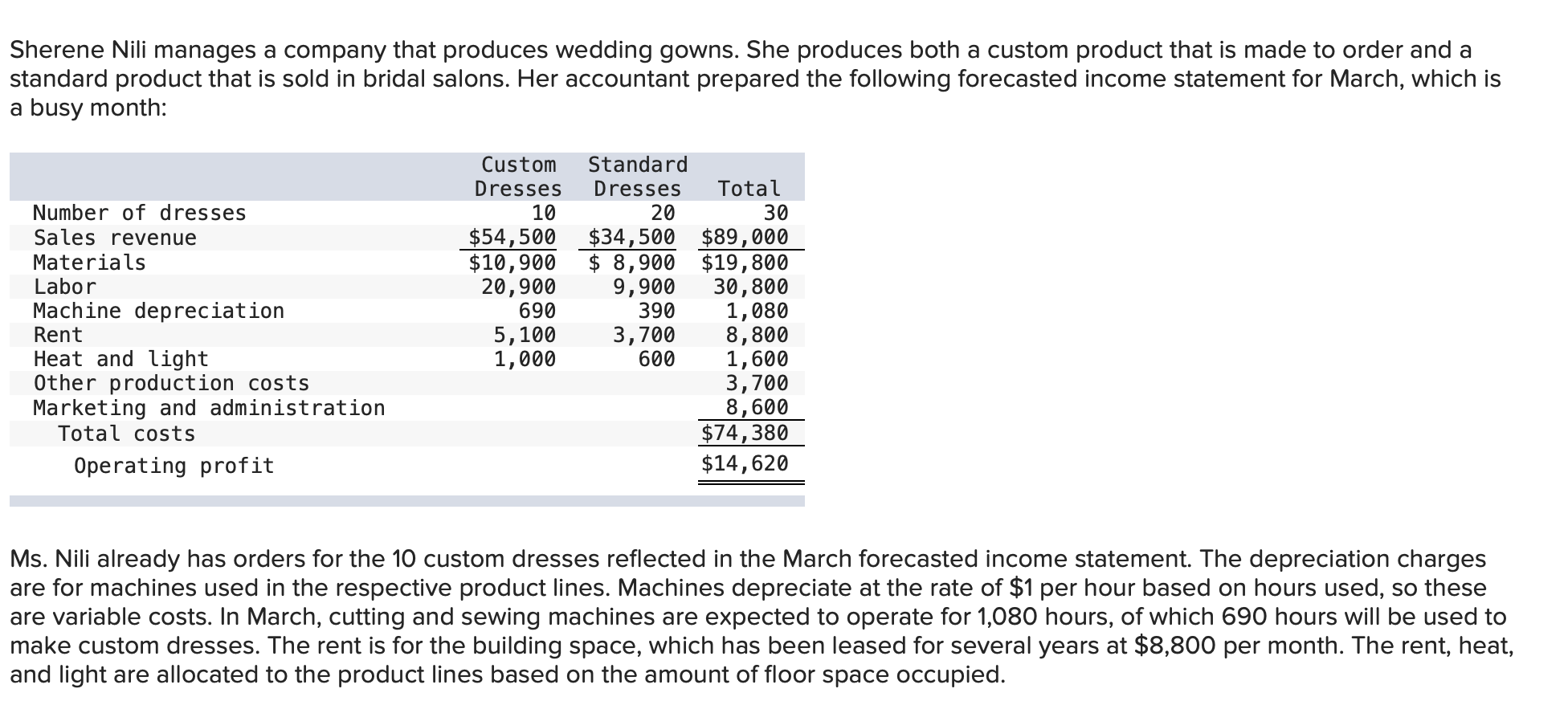This screenshot has width=1568, height=705.
Task: Select the 'Machine depreciation' label
Action: (x=158, y=311)
